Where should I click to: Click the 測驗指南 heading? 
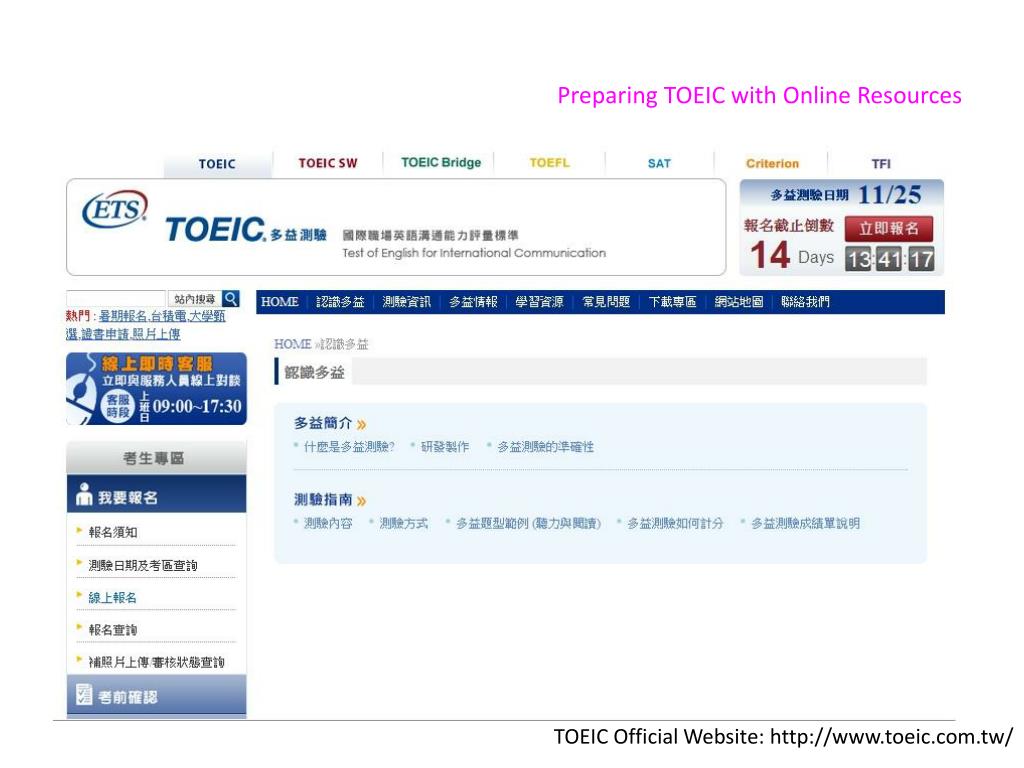(x=323, y=500)
